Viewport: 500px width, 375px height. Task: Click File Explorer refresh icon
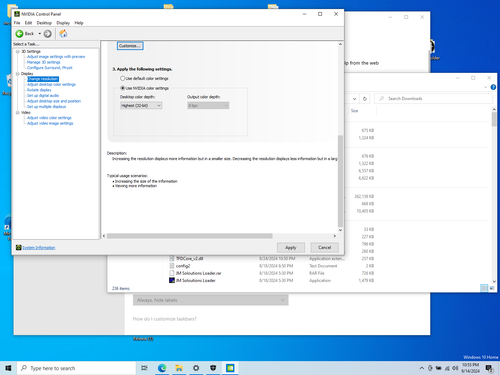pyautogui.click(x=365, y=99)
